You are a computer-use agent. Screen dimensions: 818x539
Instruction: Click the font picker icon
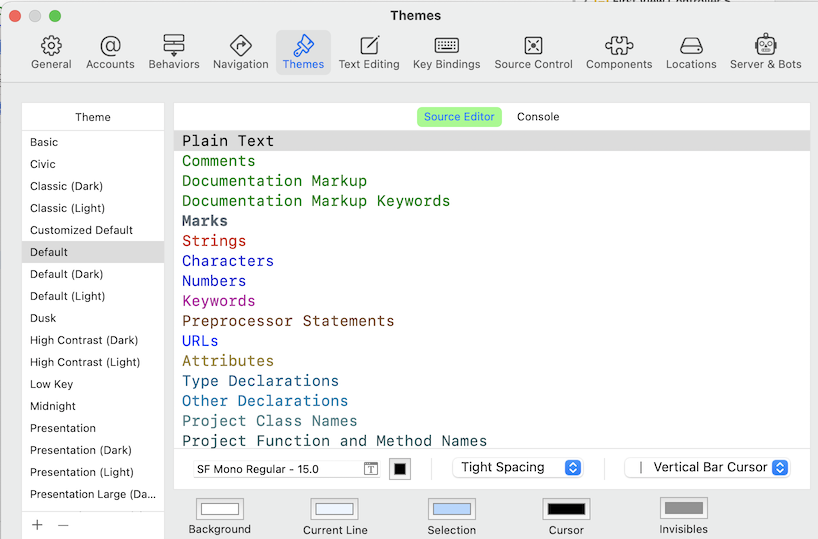[371, 468]
